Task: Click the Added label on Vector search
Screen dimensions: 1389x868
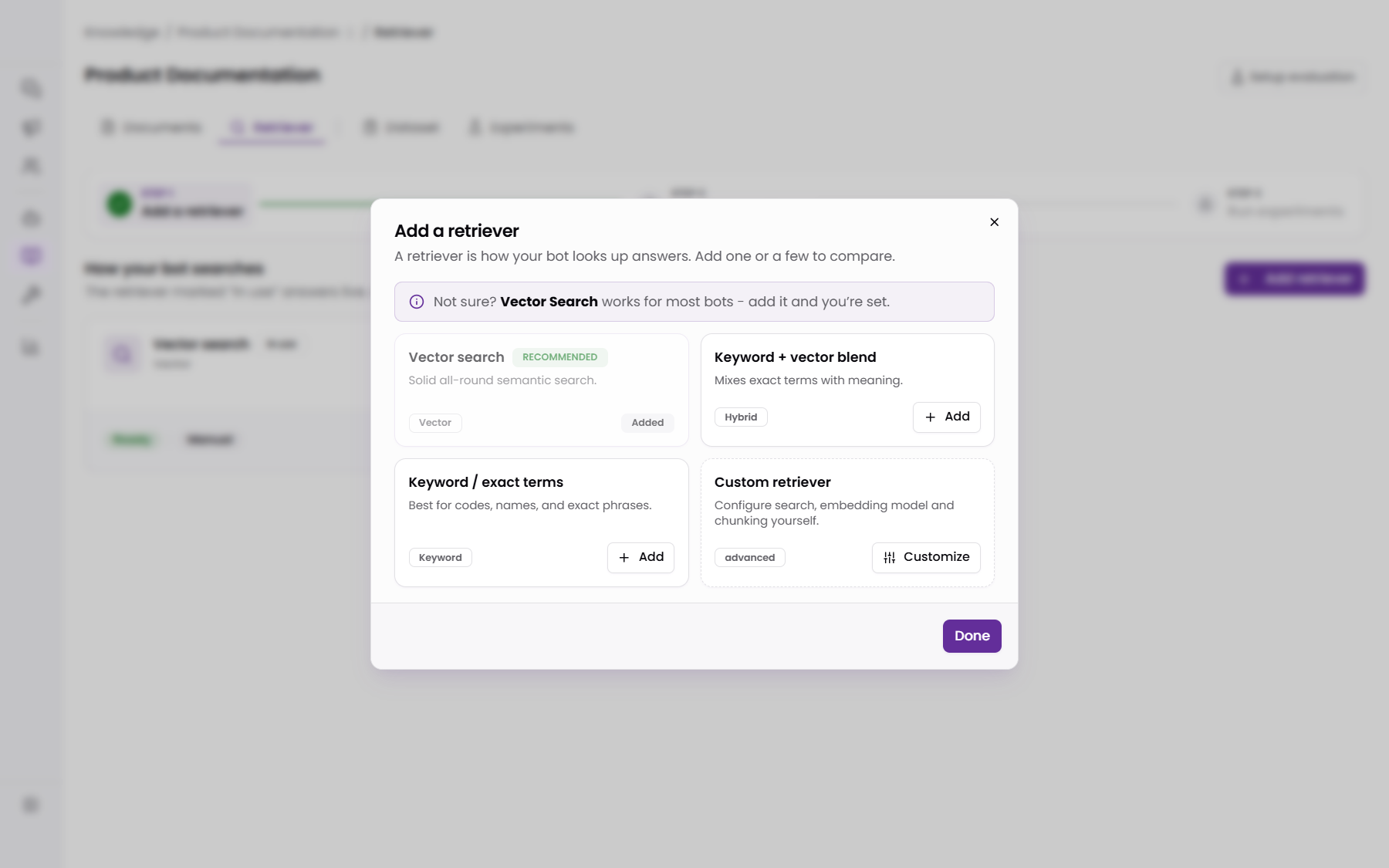Action: click(647, 423)
